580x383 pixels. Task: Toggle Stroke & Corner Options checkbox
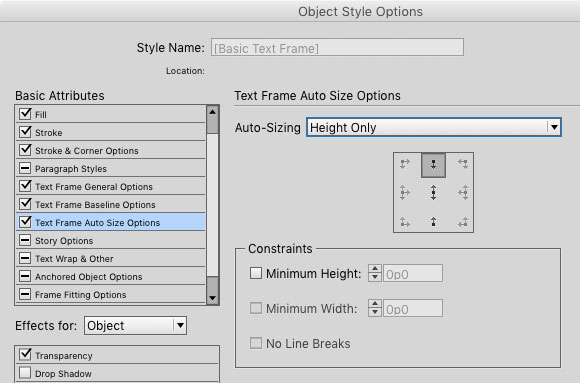[x=25, y=150]
